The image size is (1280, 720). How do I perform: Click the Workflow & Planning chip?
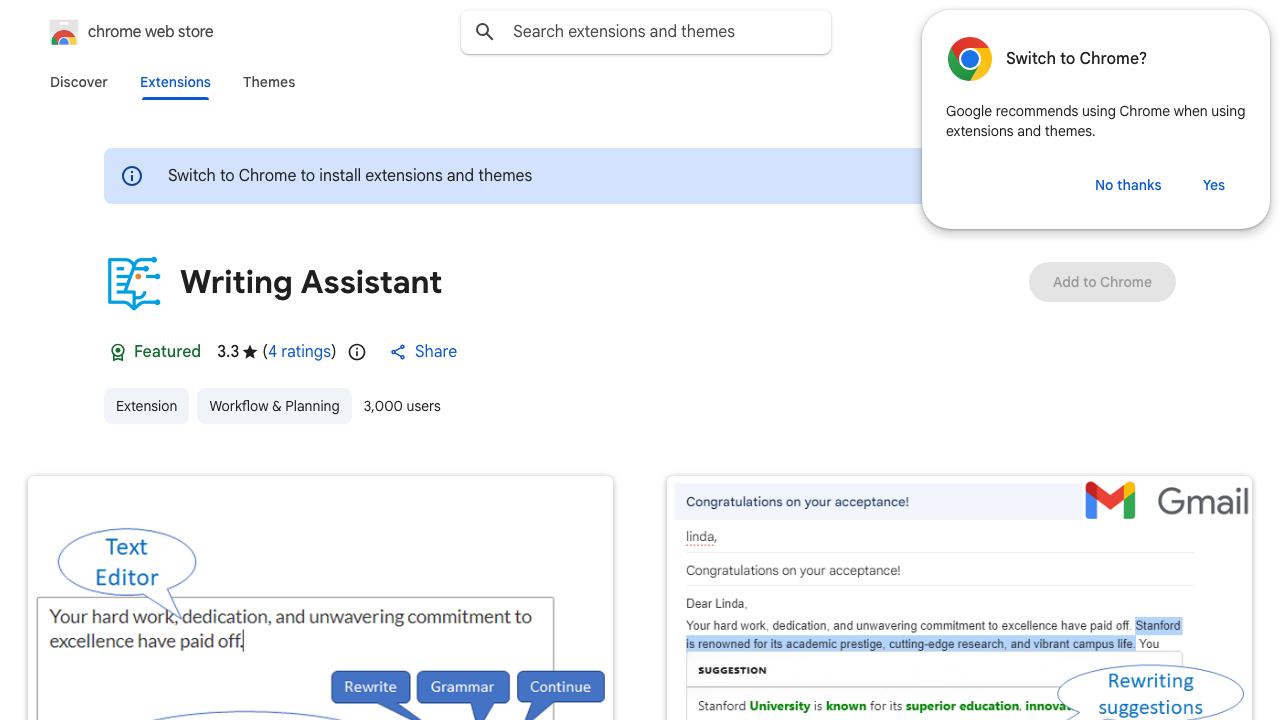(274, 406)
